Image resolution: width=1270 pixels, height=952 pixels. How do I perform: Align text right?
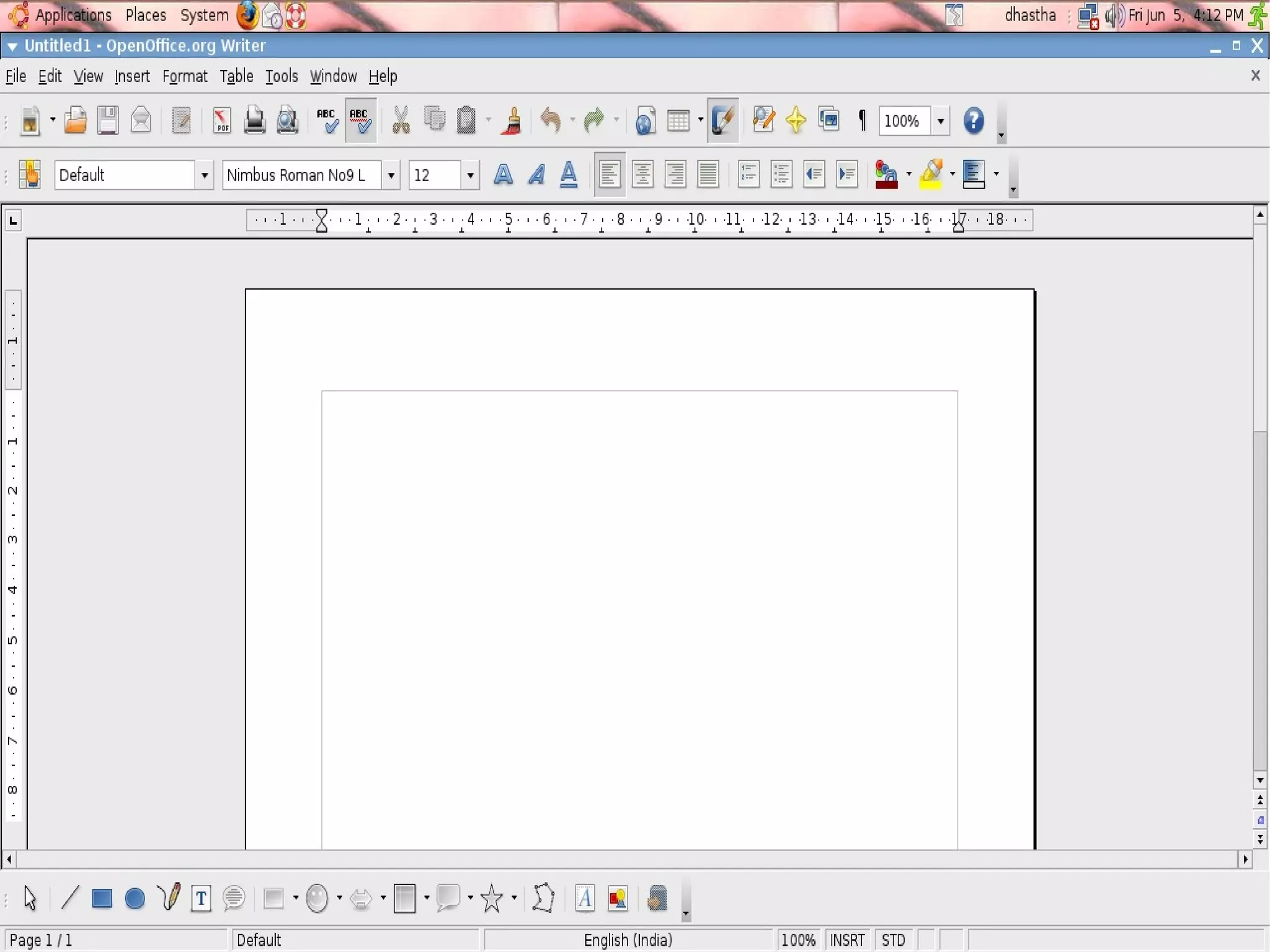point(675,174)
